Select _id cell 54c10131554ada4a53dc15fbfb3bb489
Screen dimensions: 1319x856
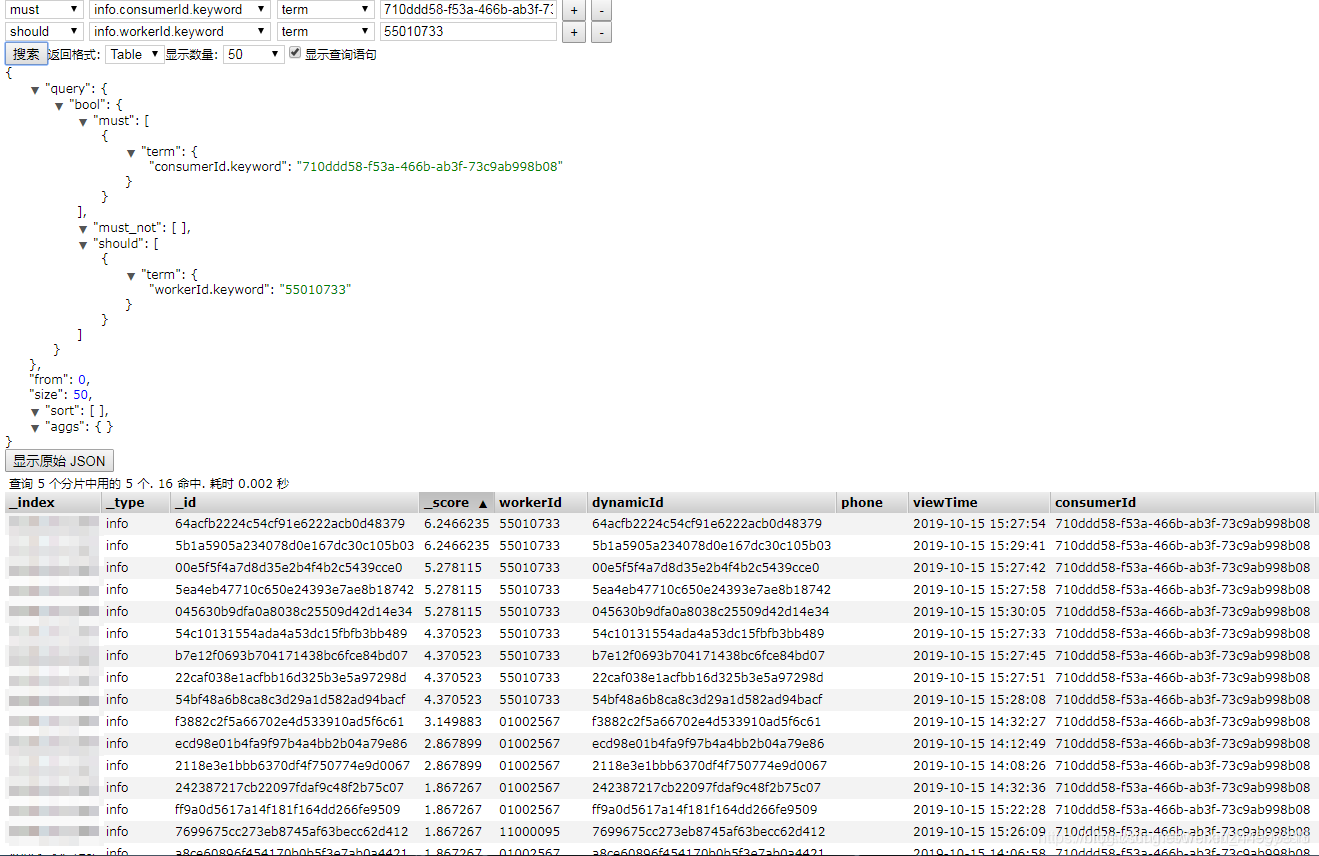(291, 633)
